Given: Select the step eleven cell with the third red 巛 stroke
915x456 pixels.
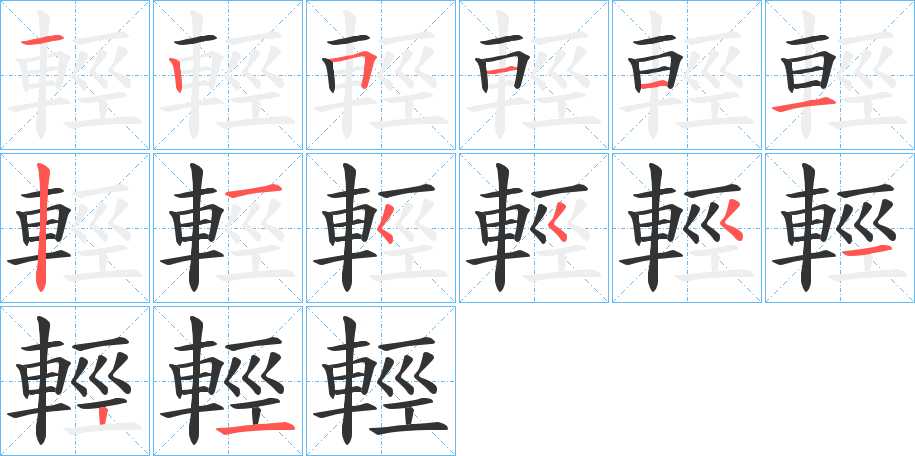Looking at the screenshot, I should 687,228.
